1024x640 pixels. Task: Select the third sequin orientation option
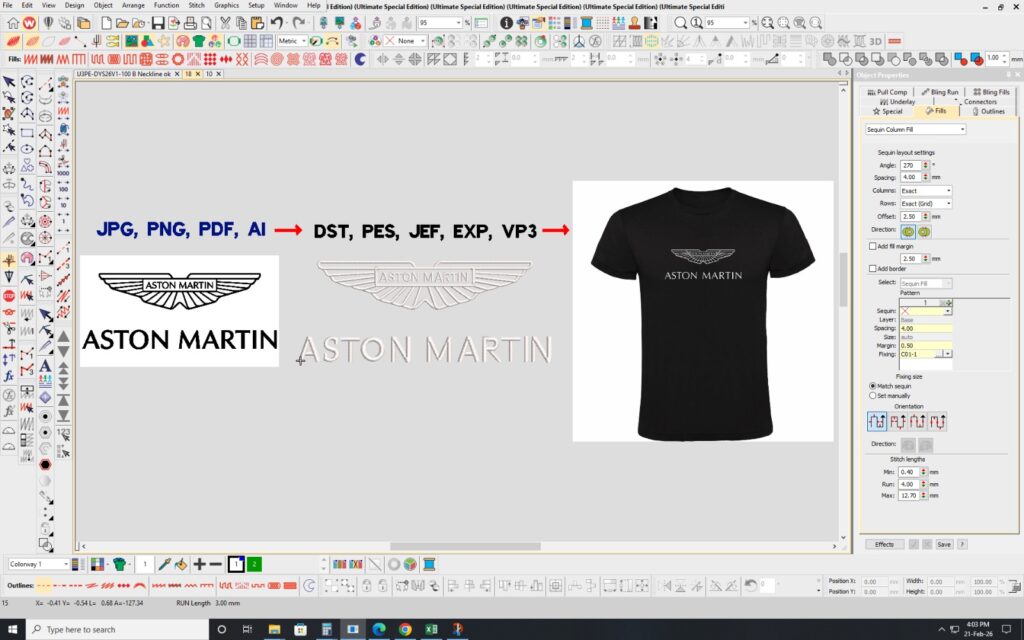point(918,421)
